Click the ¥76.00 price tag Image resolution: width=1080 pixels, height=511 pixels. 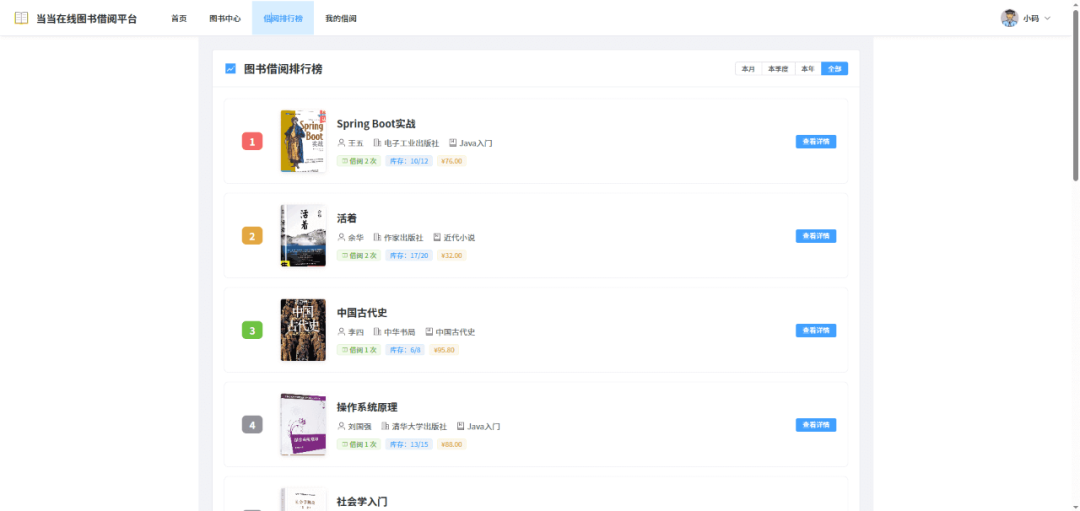pos(452,161)
